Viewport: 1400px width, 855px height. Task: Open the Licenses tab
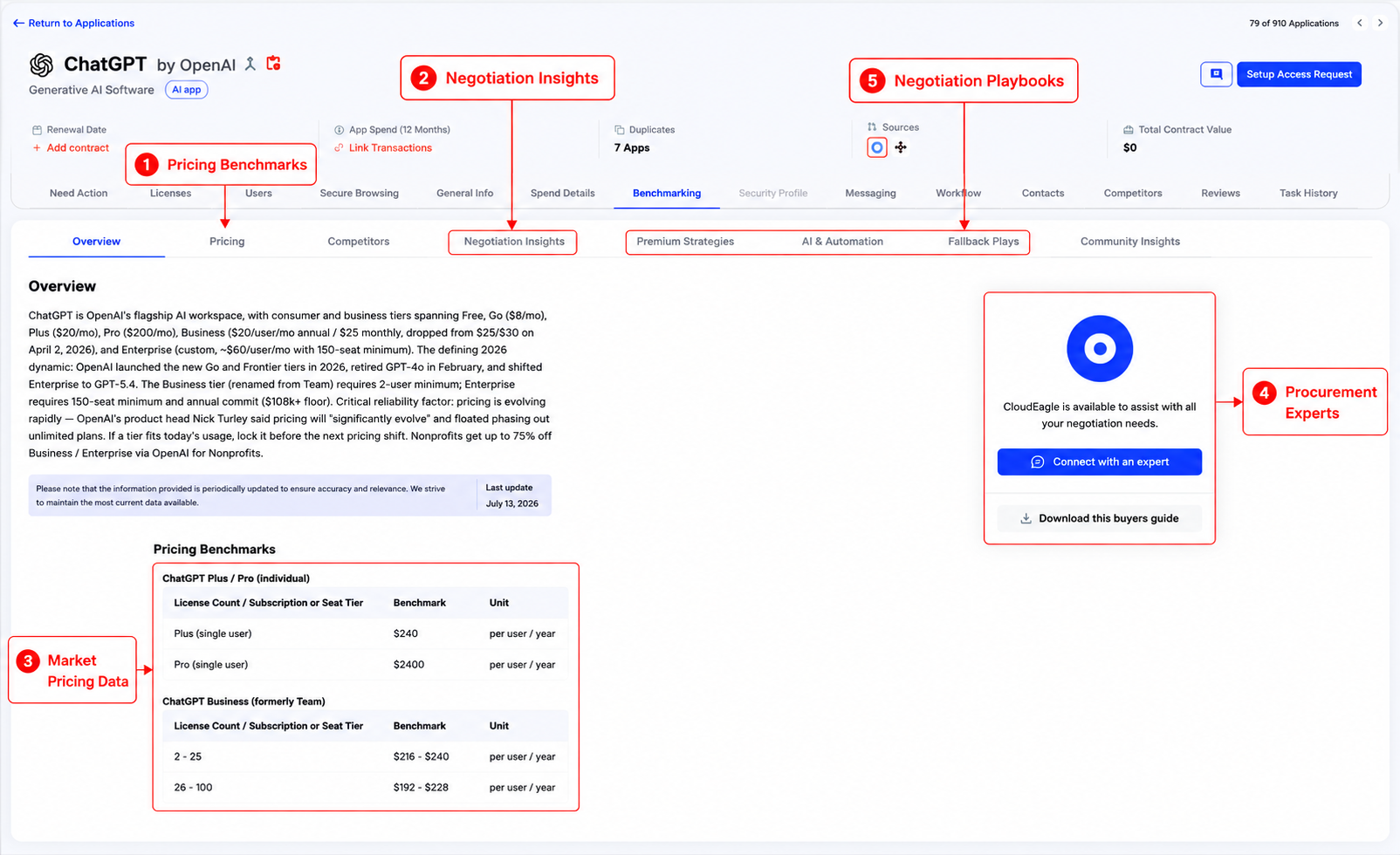[170, 194]
